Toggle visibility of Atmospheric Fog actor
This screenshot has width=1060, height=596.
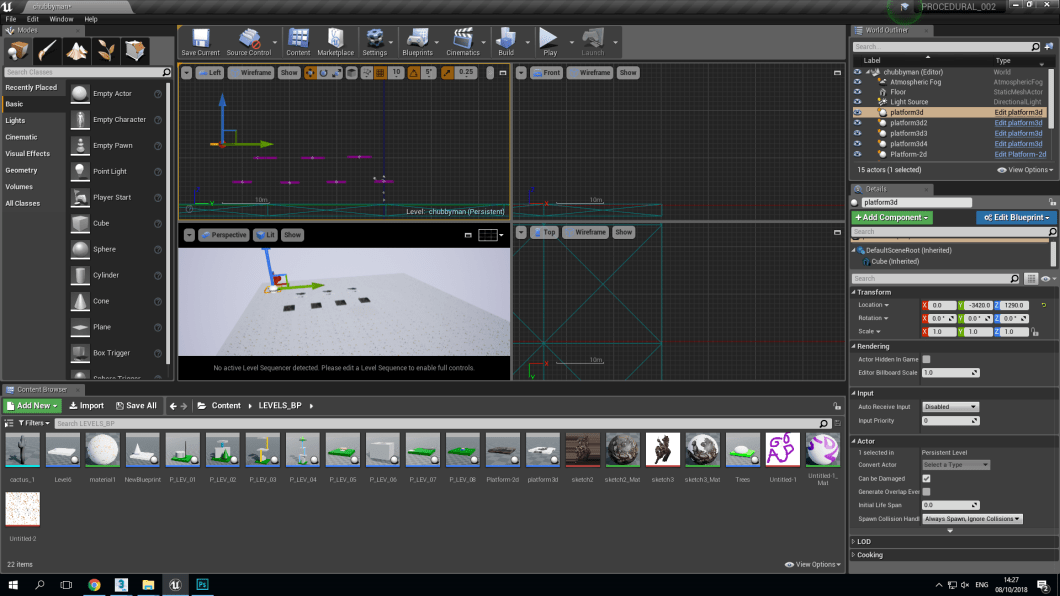857,82
